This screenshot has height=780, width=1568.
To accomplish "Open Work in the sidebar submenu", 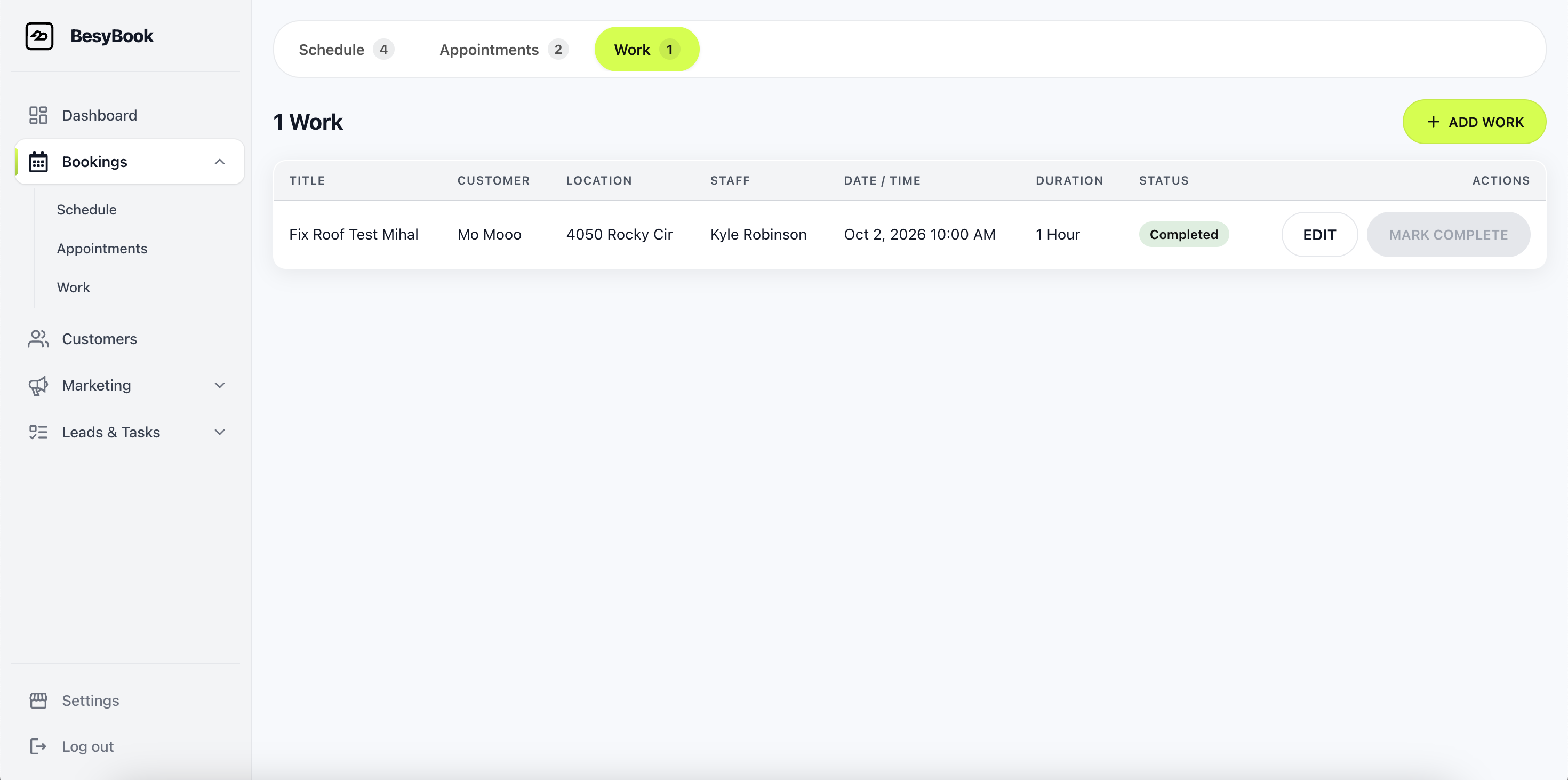I will point(73,288).
